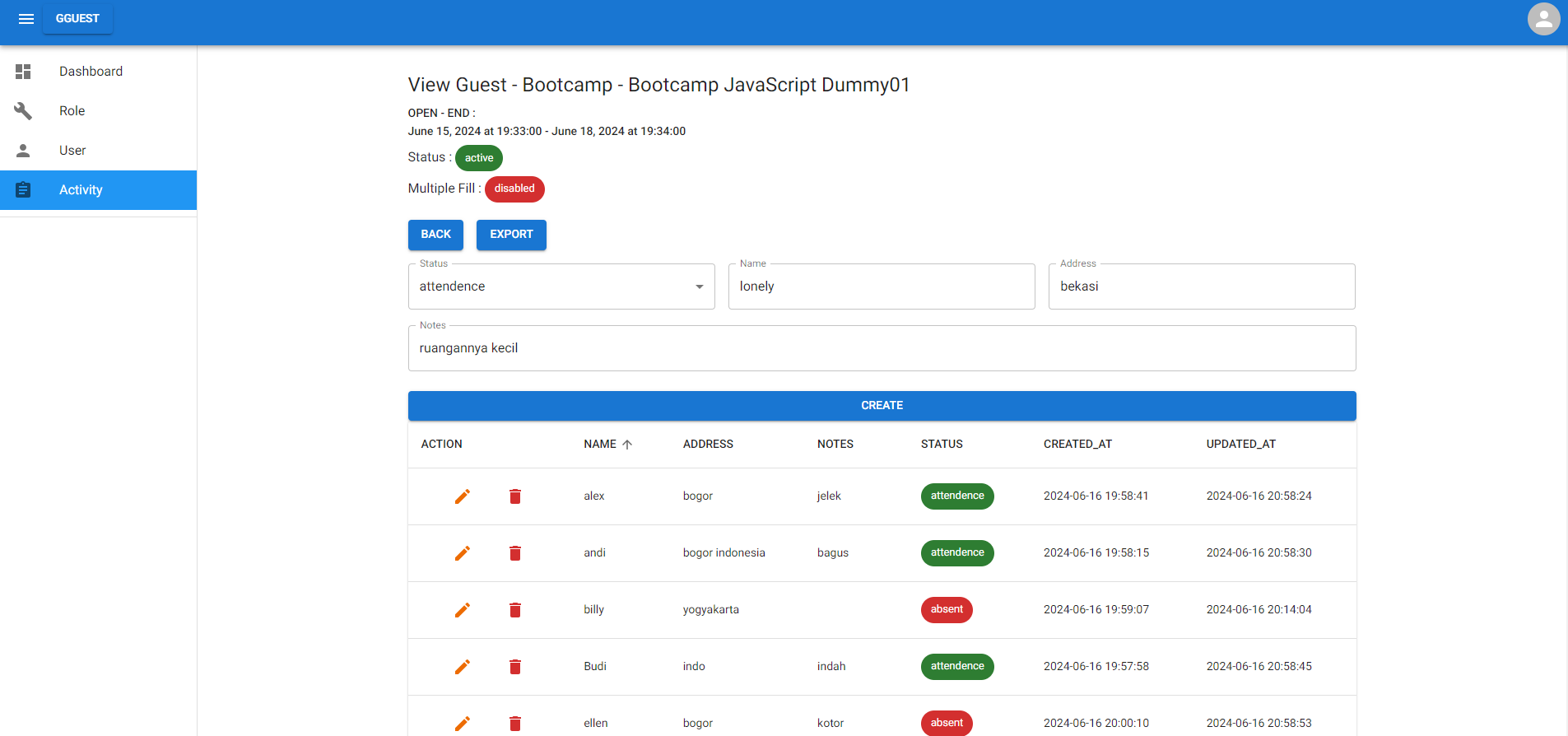This screenshot has height=736, width=1568.
Task: Click andi's attendence status chip
Action: 957,553
